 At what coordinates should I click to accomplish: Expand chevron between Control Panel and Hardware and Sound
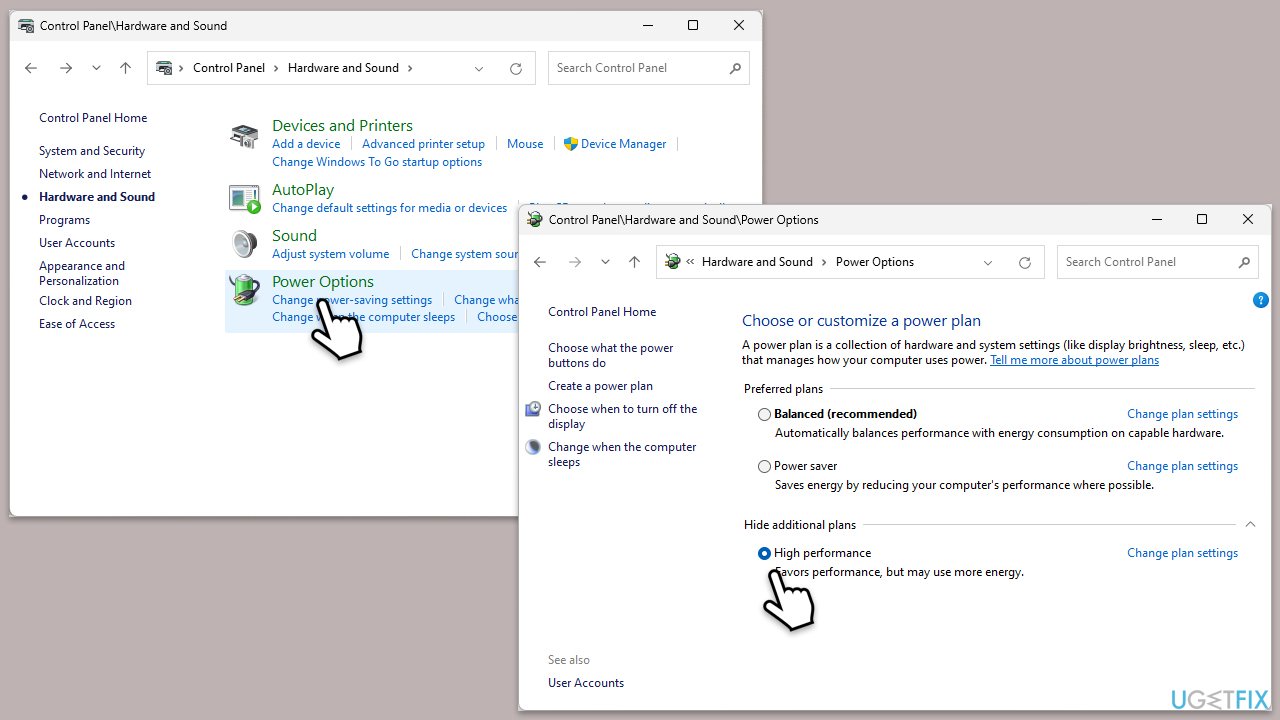click(x=276, y=68)
